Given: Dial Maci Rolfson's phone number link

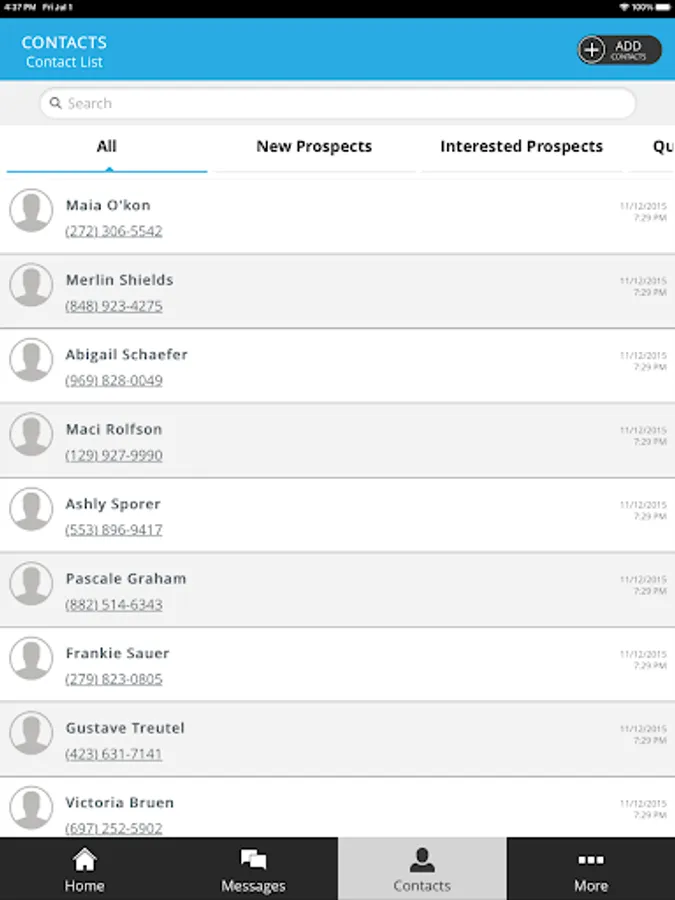Looking at the screenshot, I should pyautogui.click(x=114, y=455).
